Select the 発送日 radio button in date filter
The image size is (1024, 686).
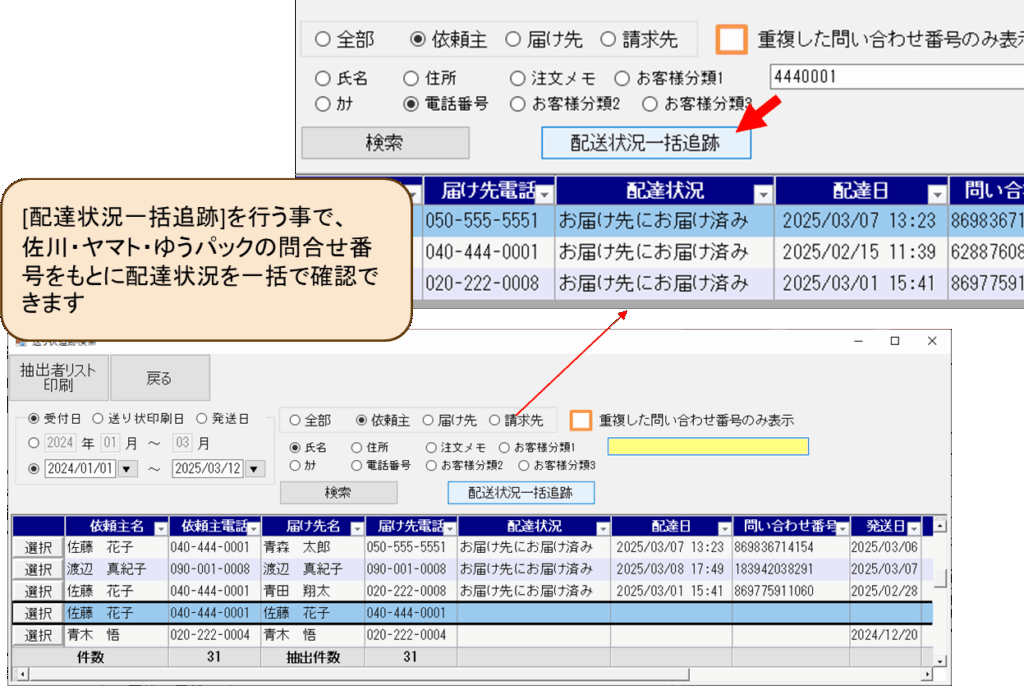[202, 419]
